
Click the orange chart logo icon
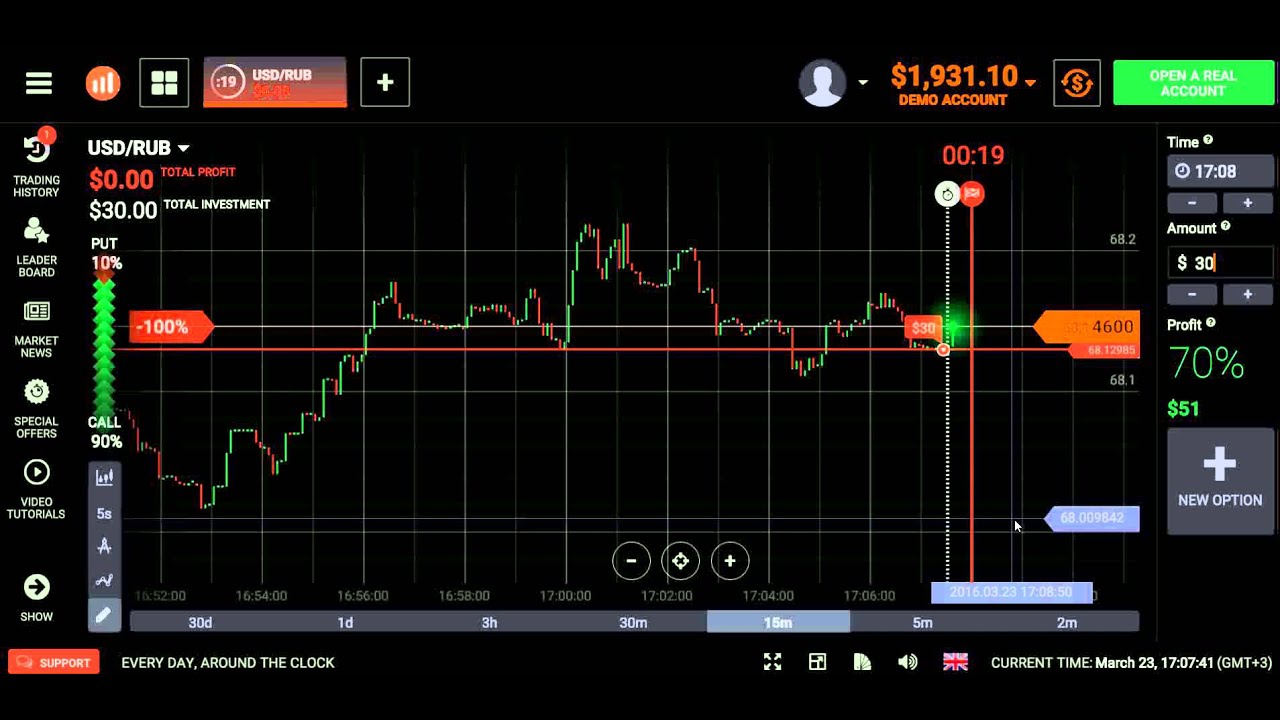pyautogui.click(x=102, y=83)
